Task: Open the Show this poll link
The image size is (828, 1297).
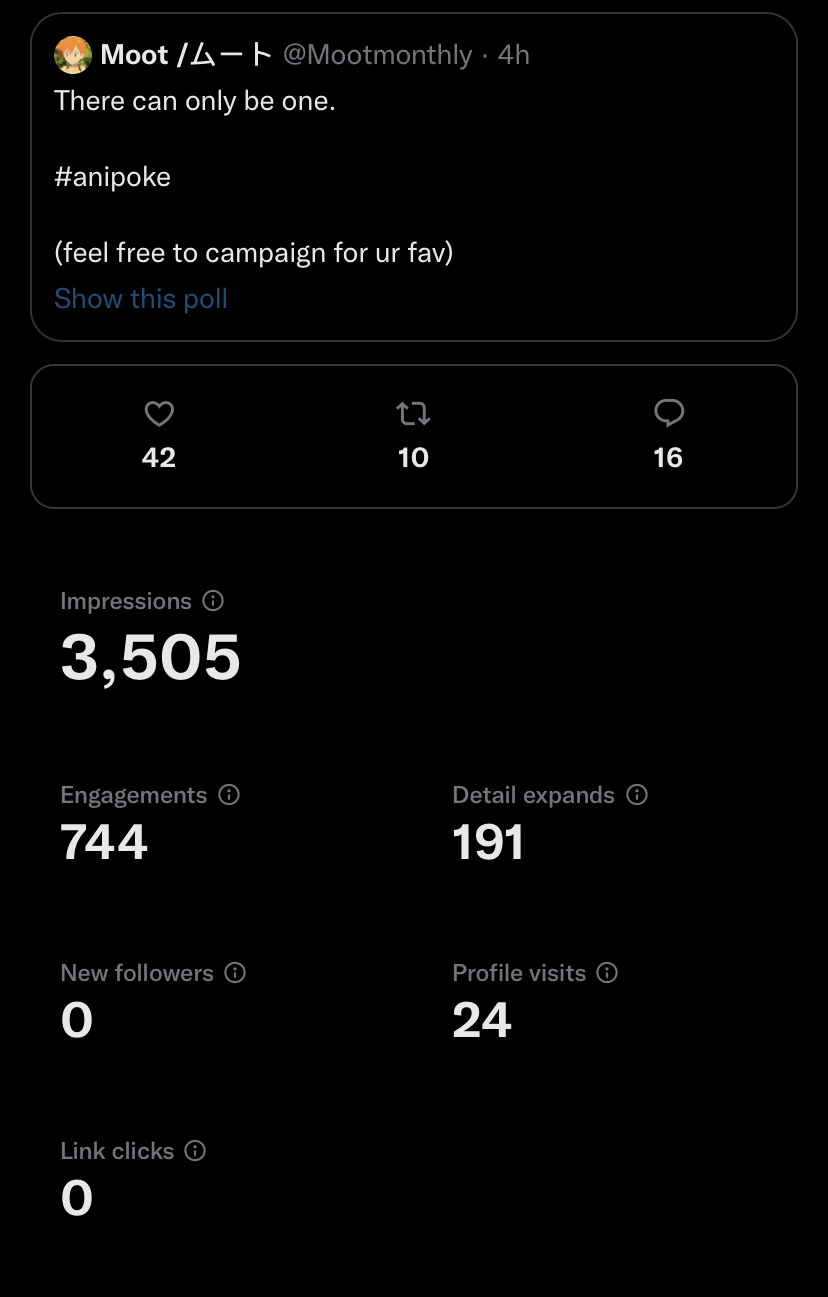Action: point(141,299)
